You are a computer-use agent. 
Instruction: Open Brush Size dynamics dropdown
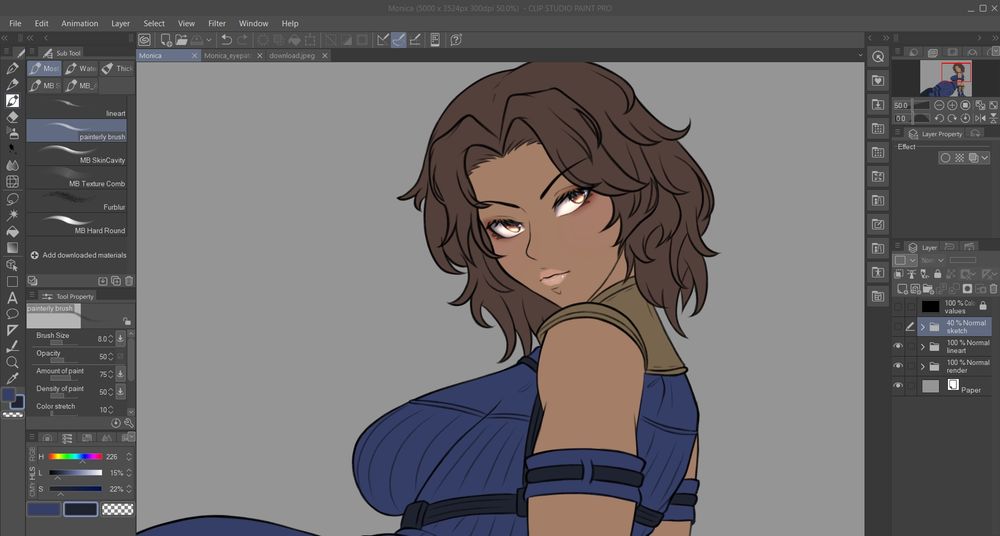pyautogui.click(x=120, y=338)
